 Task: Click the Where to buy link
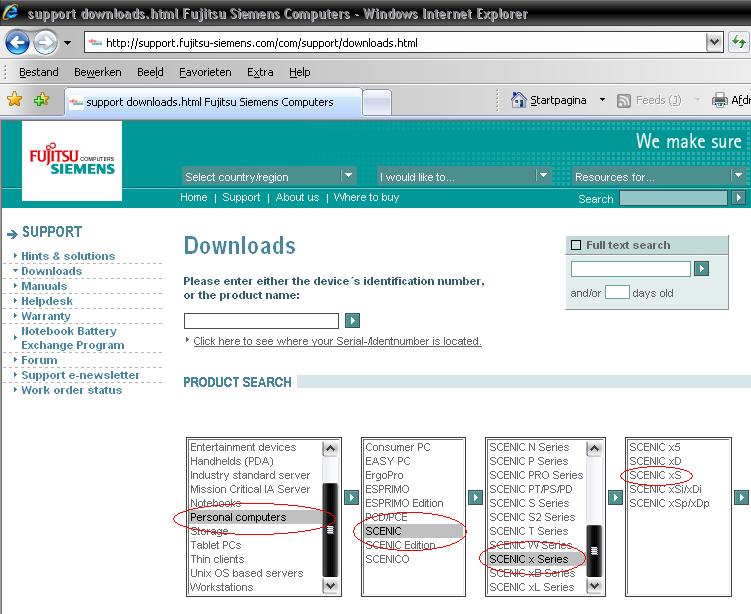366,197
